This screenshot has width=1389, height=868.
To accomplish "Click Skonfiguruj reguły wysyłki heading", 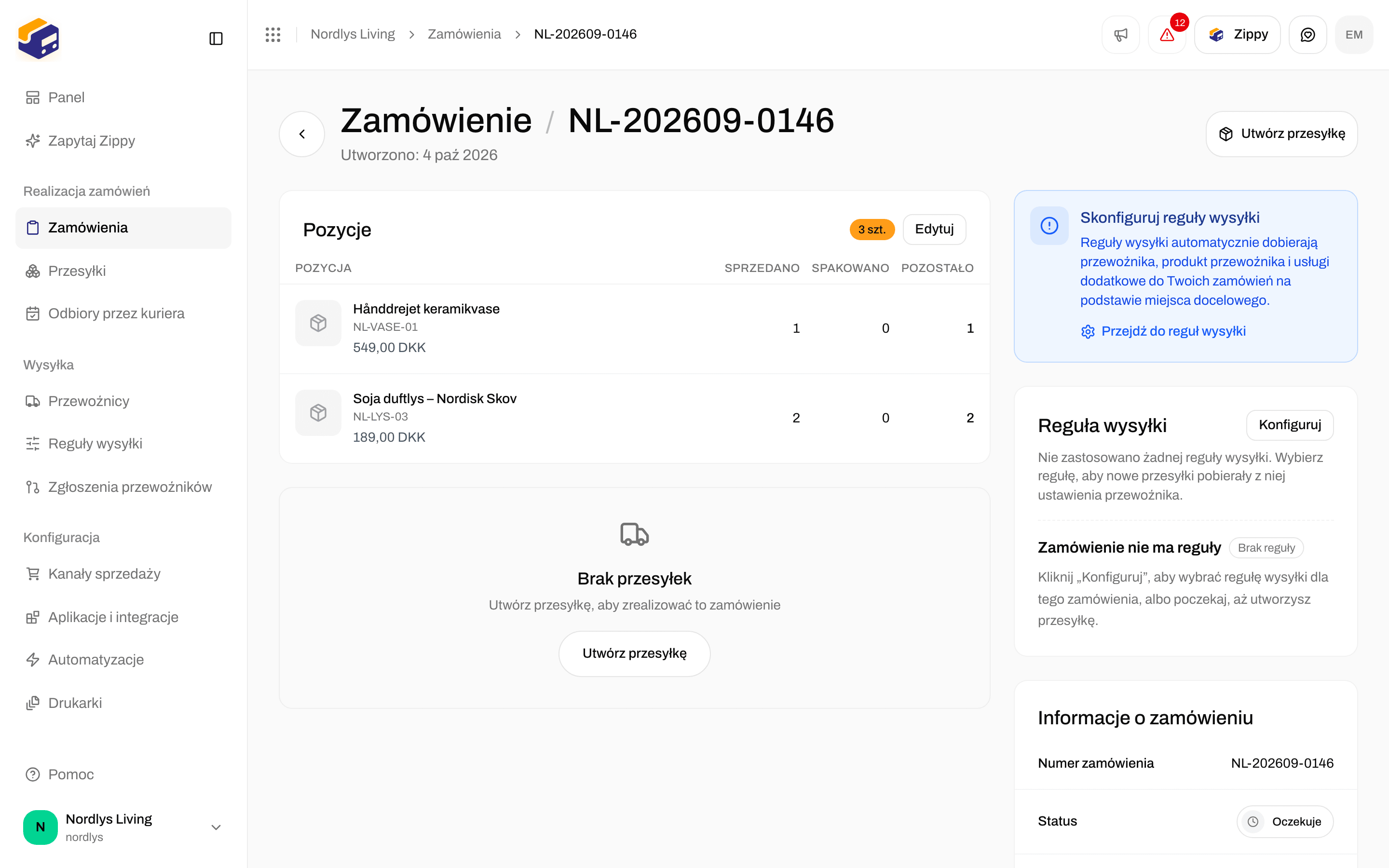I will [x=1170, y=217].
